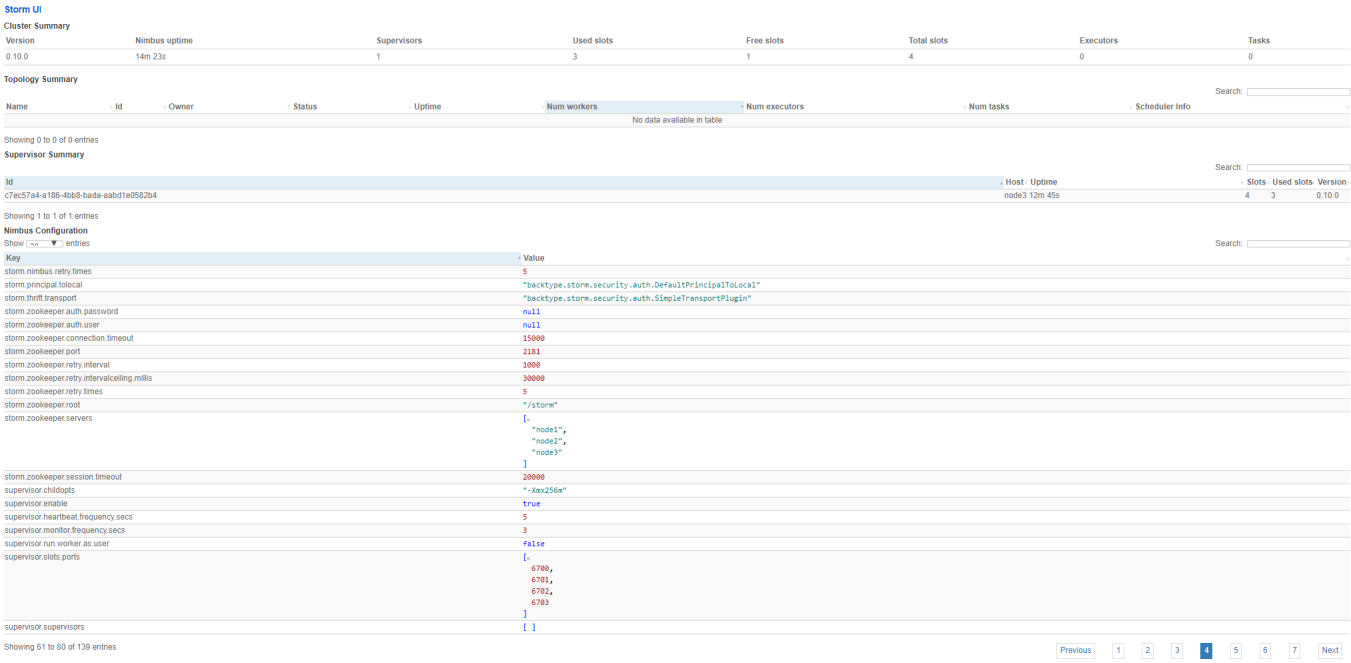
Task: Click the Storm UI title link
Action: tap(23, 9)
